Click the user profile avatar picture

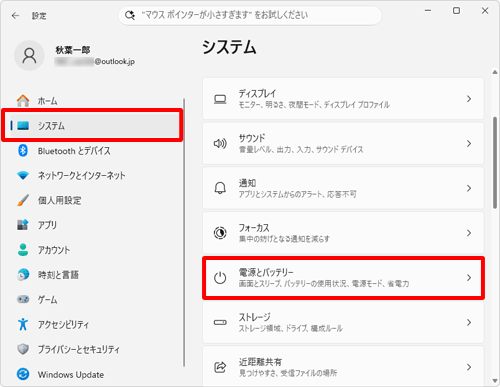29,56
